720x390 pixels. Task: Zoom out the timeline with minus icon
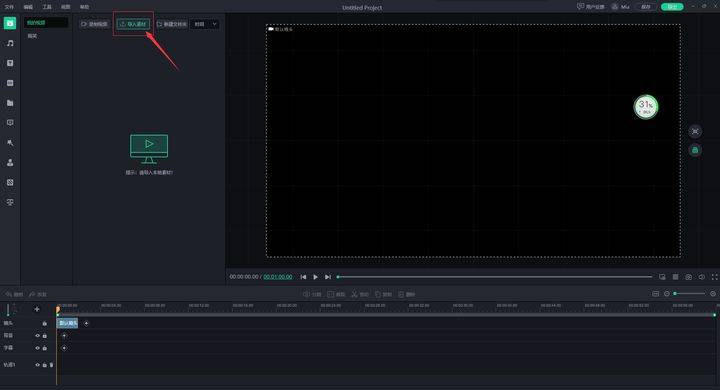click(667, 294)
